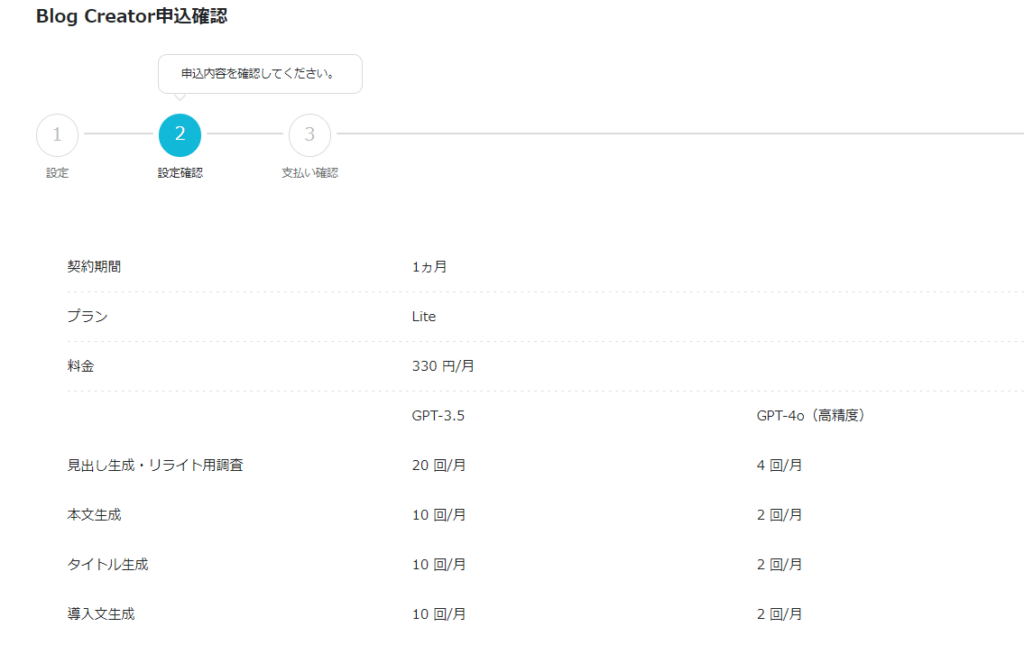
Task: Click the 申込内容を確認してください tooltip bubble
Action: point(260,74)
